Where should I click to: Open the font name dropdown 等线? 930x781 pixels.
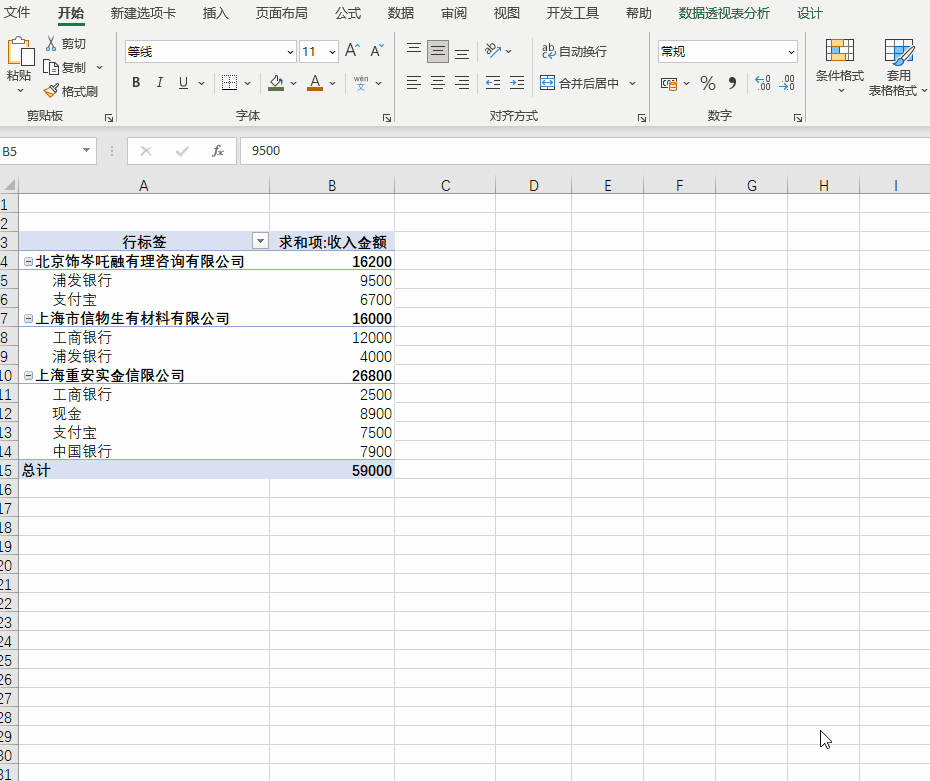(290, 52)
